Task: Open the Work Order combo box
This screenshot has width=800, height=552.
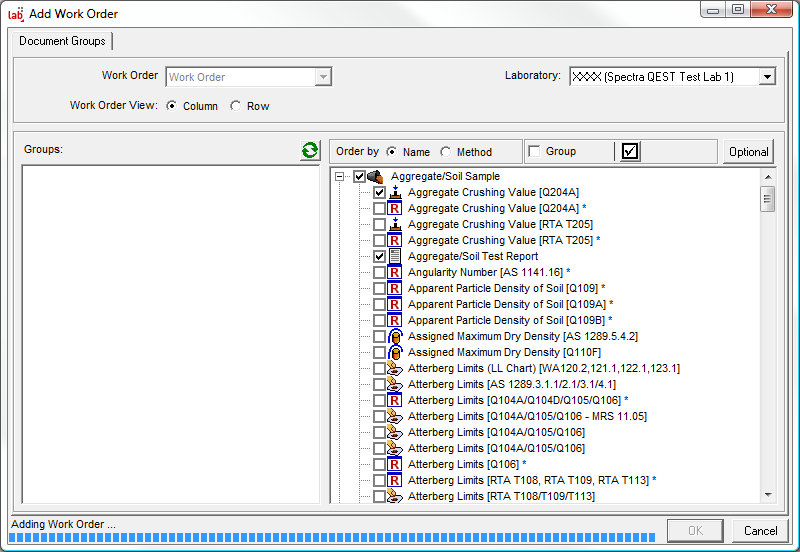Action: click(322, 77)
